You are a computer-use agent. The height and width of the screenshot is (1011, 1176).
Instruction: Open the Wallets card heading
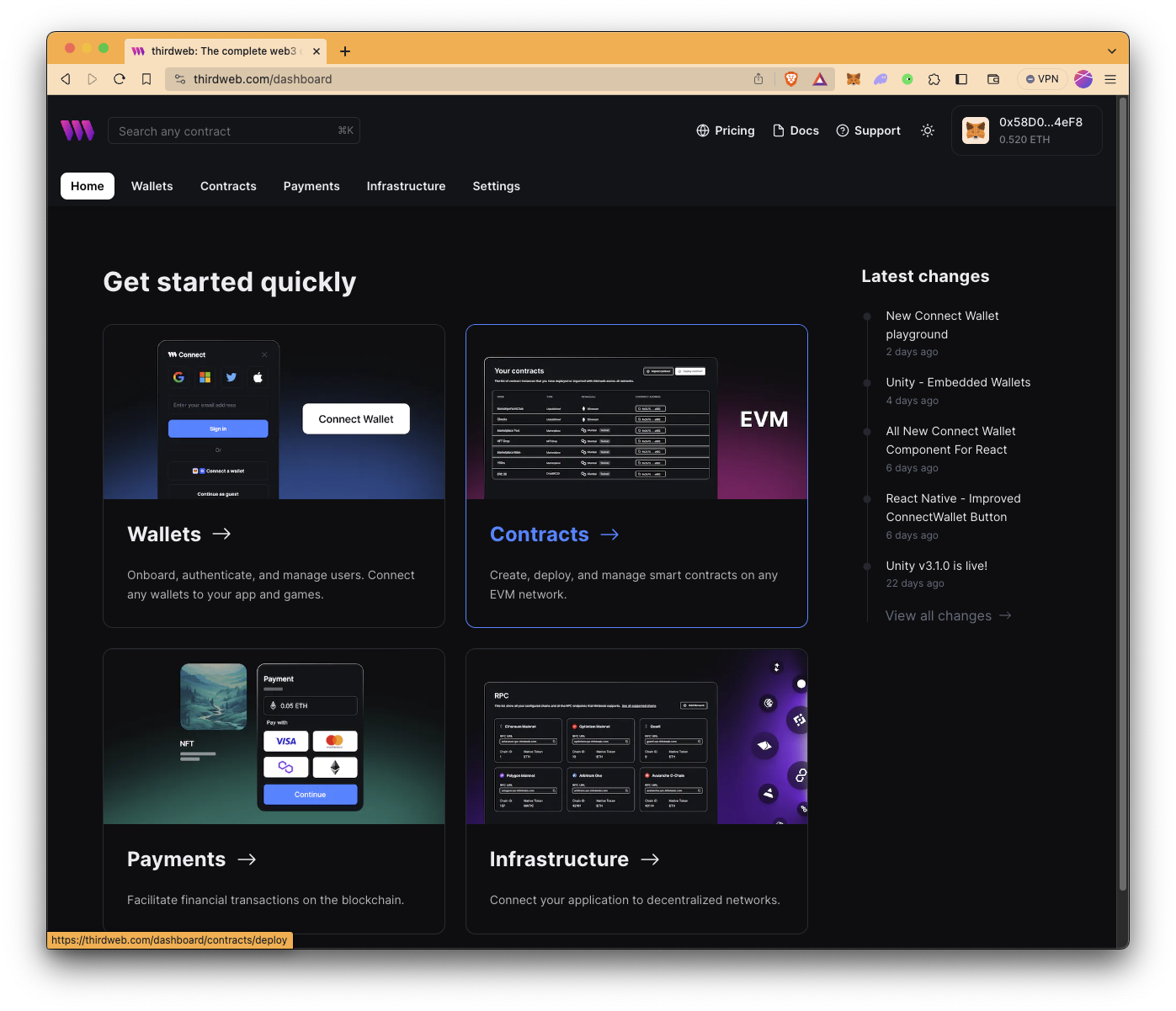tap(179, 535)
